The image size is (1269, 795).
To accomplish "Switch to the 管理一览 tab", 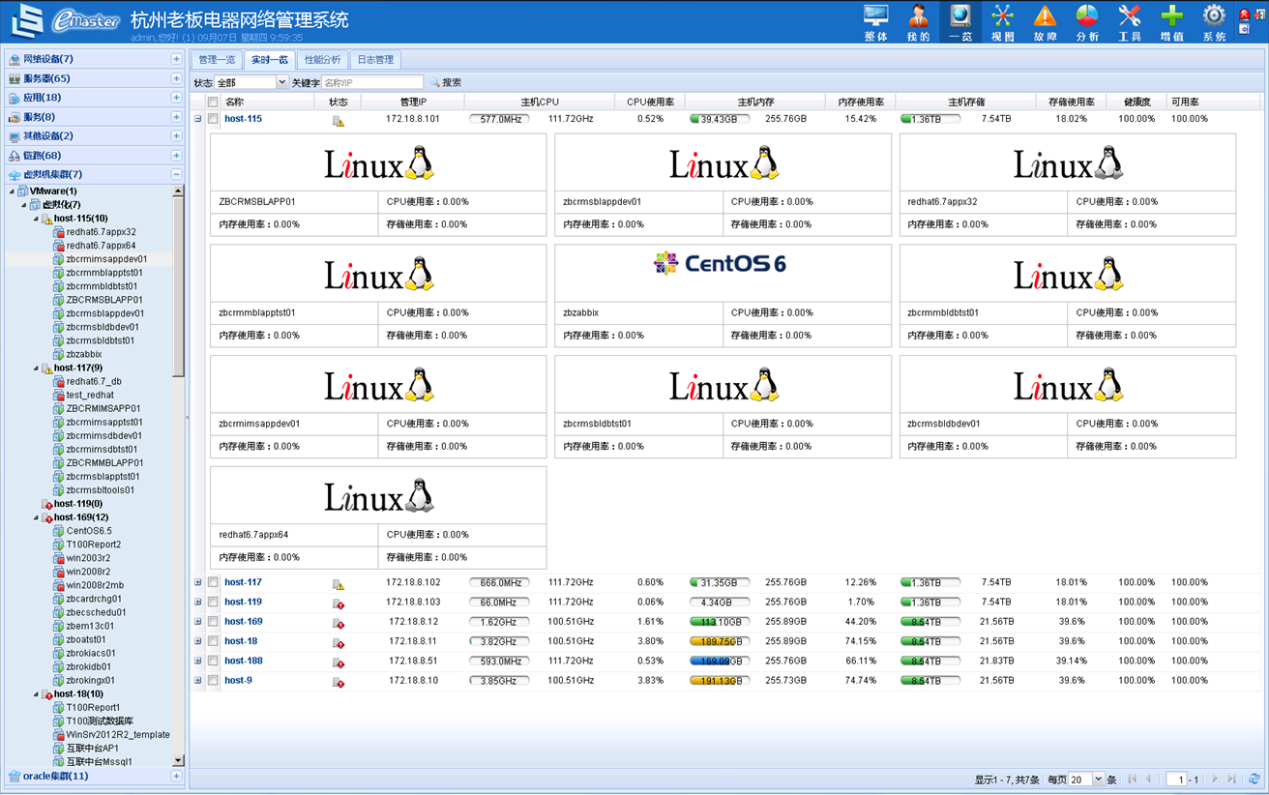I will (x=216, y=60).
